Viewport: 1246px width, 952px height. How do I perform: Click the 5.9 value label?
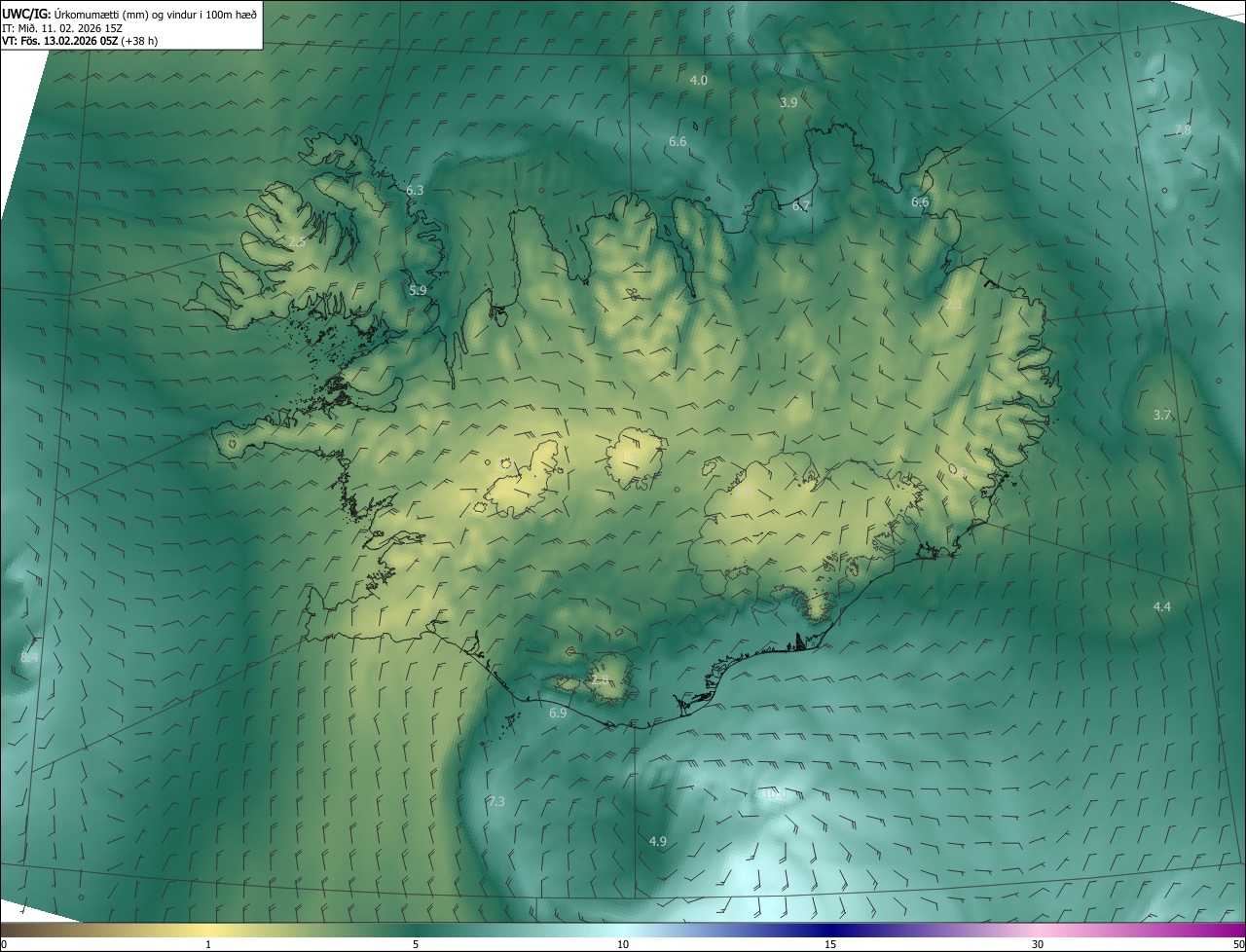tap(418, 290)
